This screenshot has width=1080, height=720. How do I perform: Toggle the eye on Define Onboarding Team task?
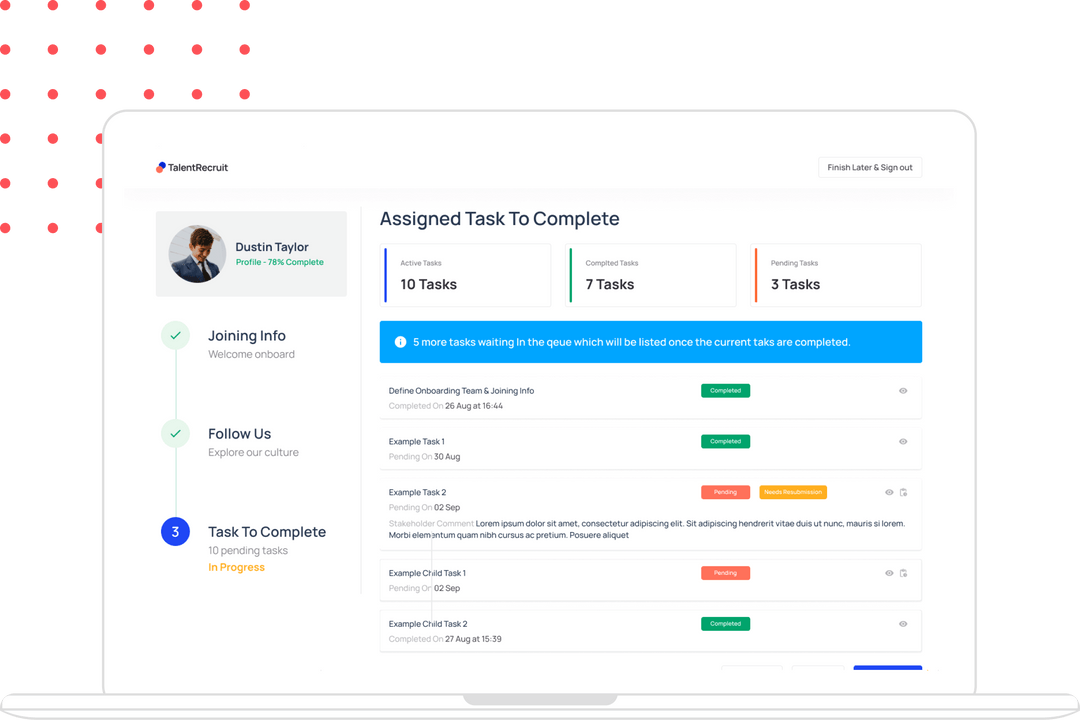pyautogui.click(x=903, y=390)
